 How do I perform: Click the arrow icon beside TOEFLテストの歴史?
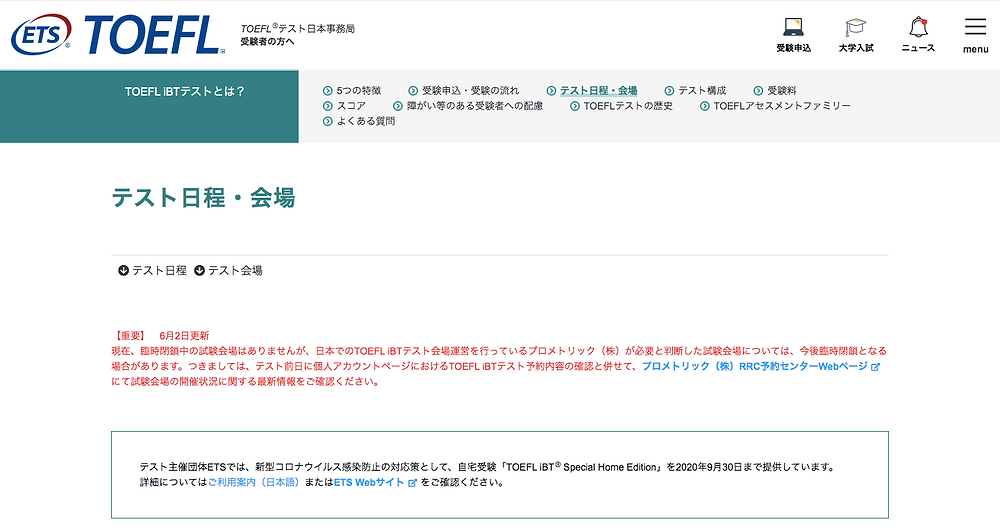click(x=575, y=106)
